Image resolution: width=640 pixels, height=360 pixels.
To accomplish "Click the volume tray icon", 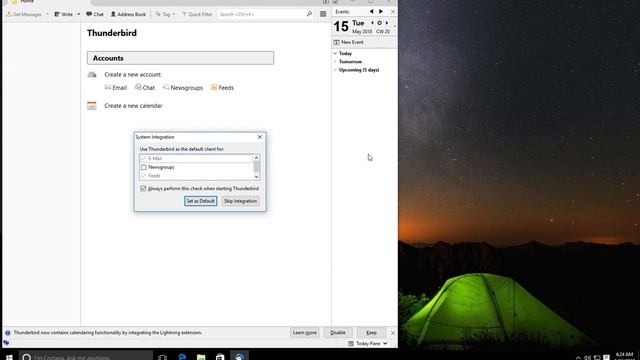I will click(587, 358).
